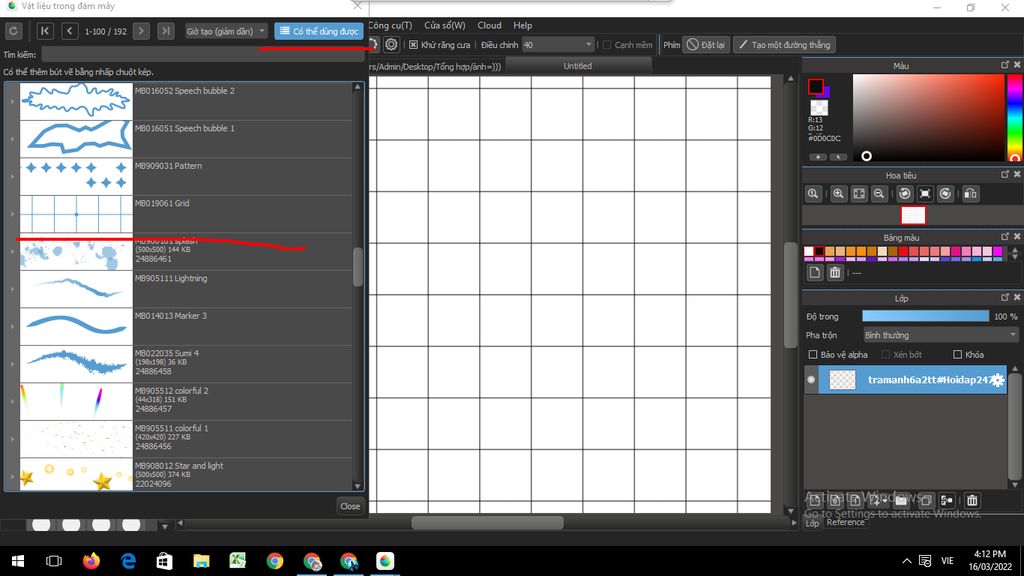This screenshot has height=576, width=1024.
Task: Click the zoom in icon in navigator
Action: [x=838, y=193]
